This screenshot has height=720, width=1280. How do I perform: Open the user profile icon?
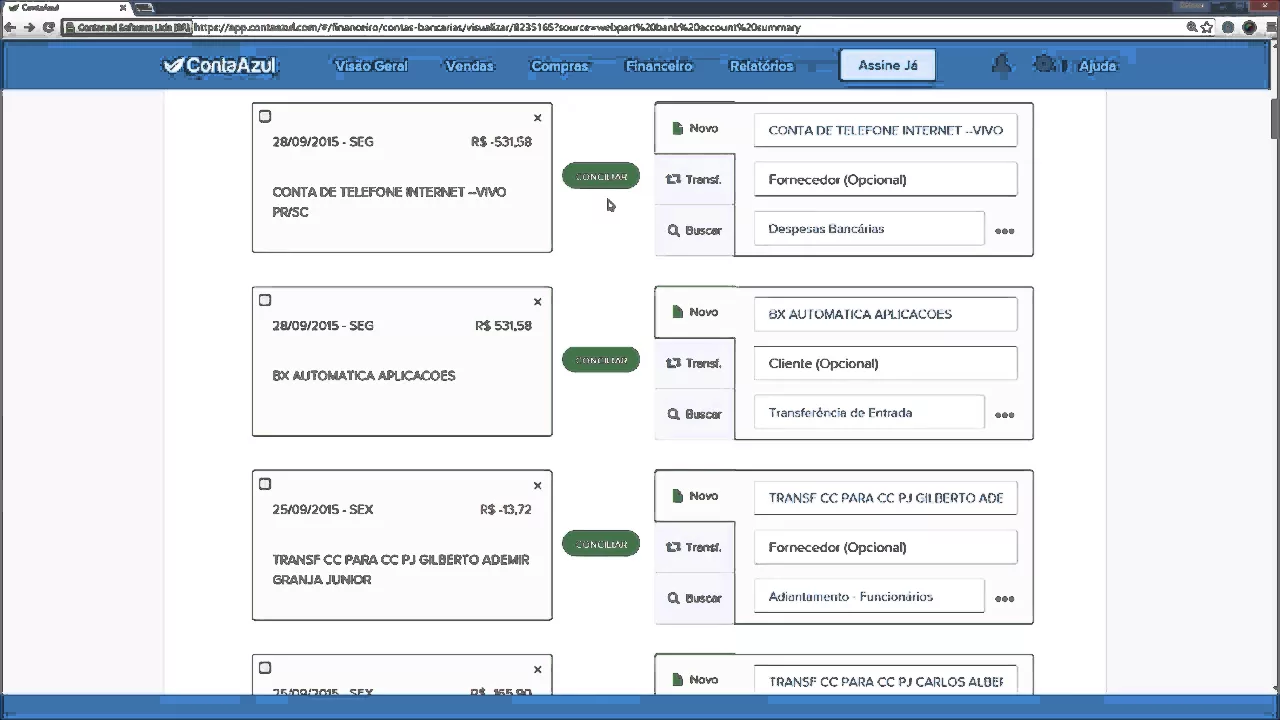click(x=1001, y=65)
